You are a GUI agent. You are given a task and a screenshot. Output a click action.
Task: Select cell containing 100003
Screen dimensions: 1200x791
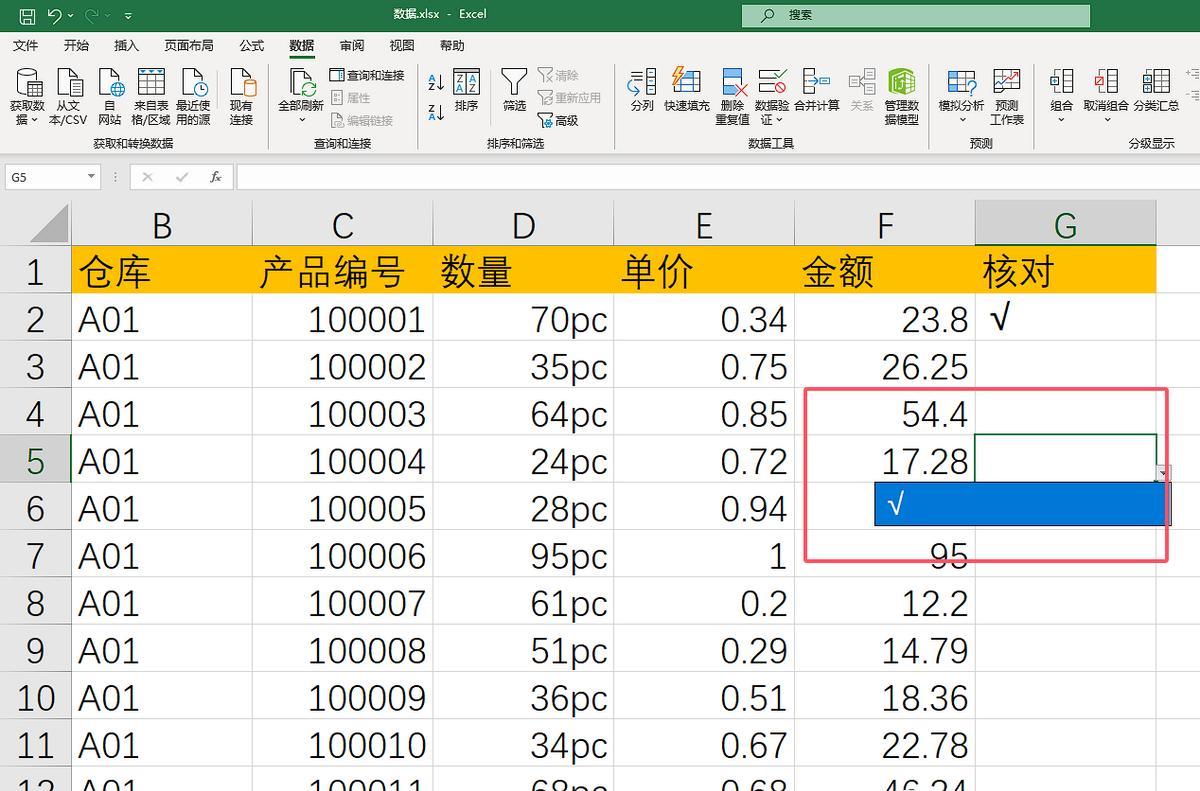(342, 413)
